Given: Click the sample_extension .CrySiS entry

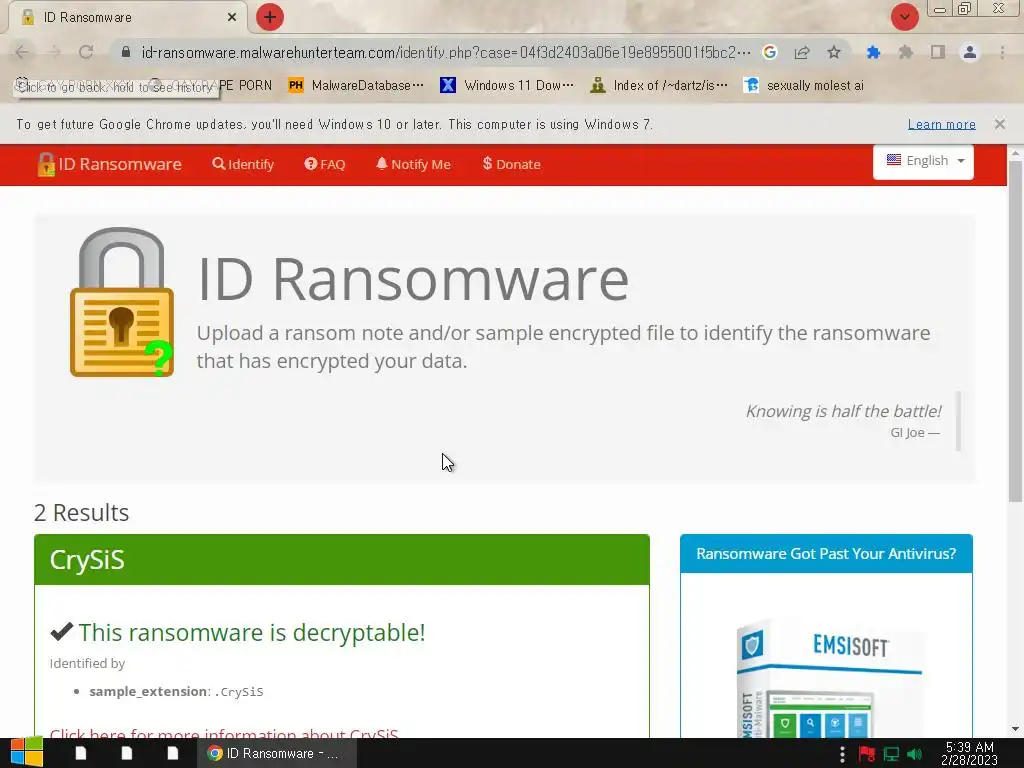Looking at the screenshot, I should (176, 692).
